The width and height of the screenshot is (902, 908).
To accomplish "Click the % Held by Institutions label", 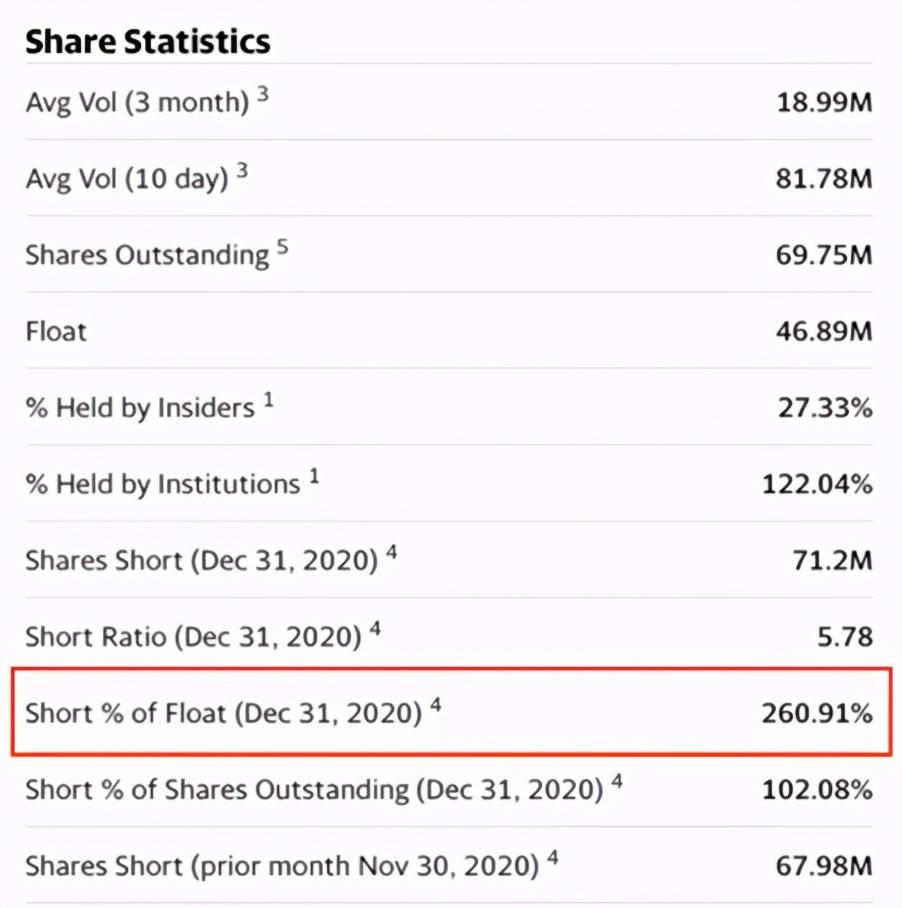I will (163, 484).
